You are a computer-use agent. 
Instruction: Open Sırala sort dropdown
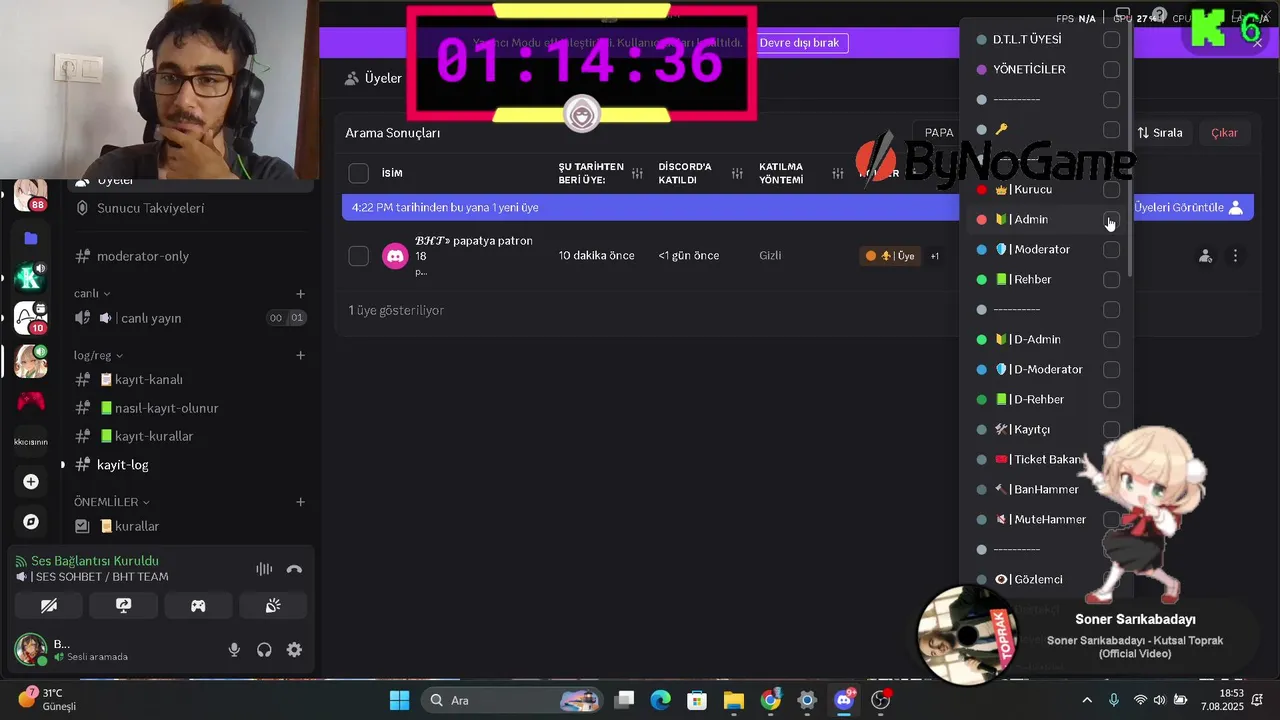[x=1160, y=133]
